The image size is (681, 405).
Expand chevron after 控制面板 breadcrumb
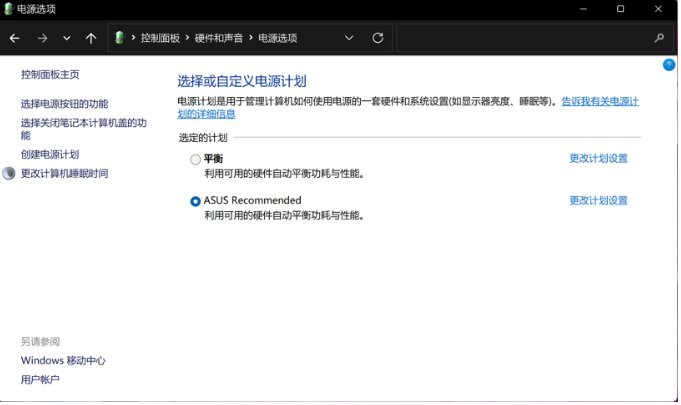pos(187,37)
